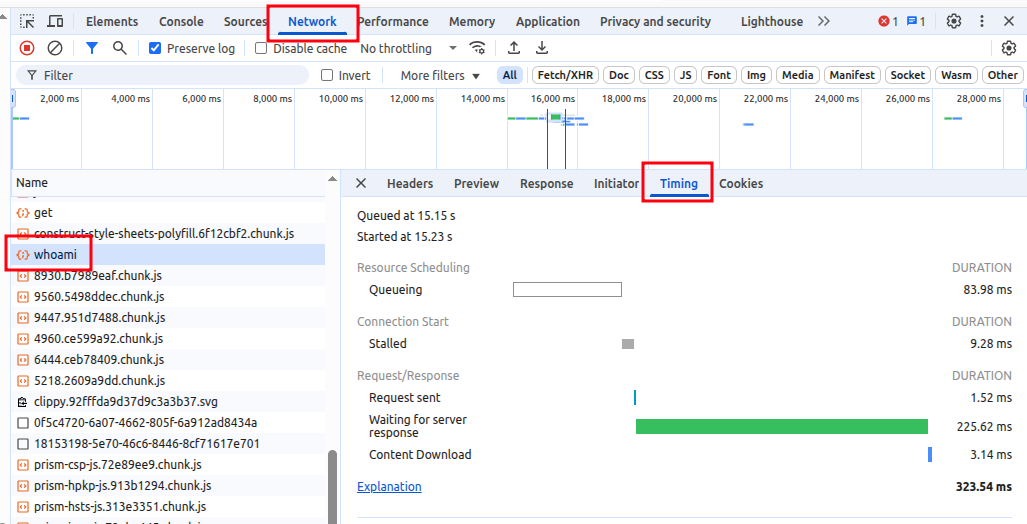Enable the Disable cache checkbox
The height and width of the screenshot is (524, 1027).
pos(261,48)
